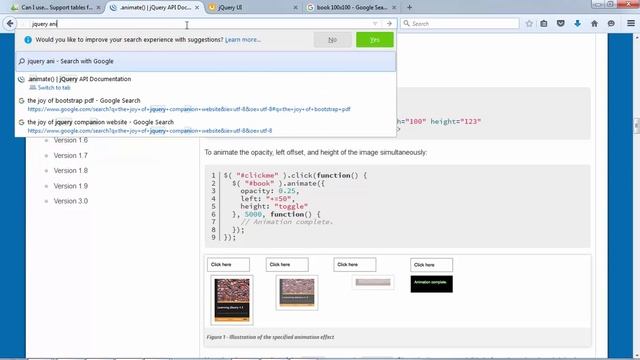The image size is (640, 360).
Task: Click the text To animate the opacity, left offset
Action: tap(316, 152)
